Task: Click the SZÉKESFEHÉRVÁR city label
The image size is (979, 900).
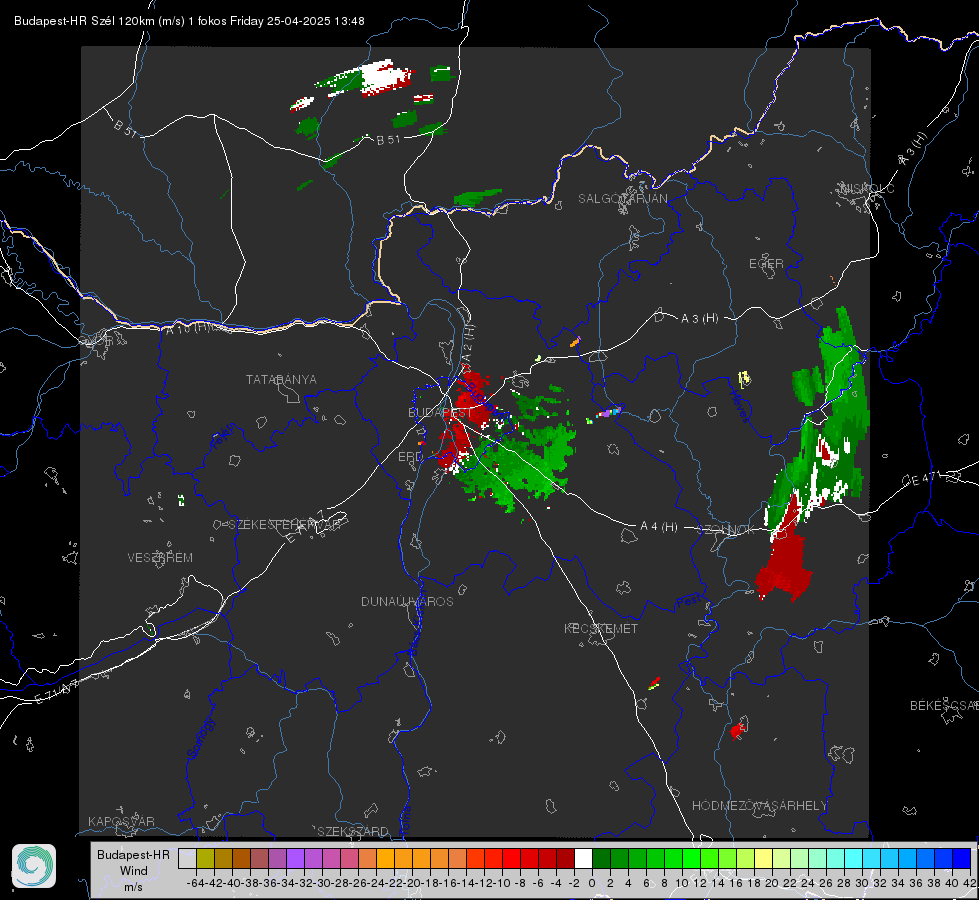Action: point(284,525)
